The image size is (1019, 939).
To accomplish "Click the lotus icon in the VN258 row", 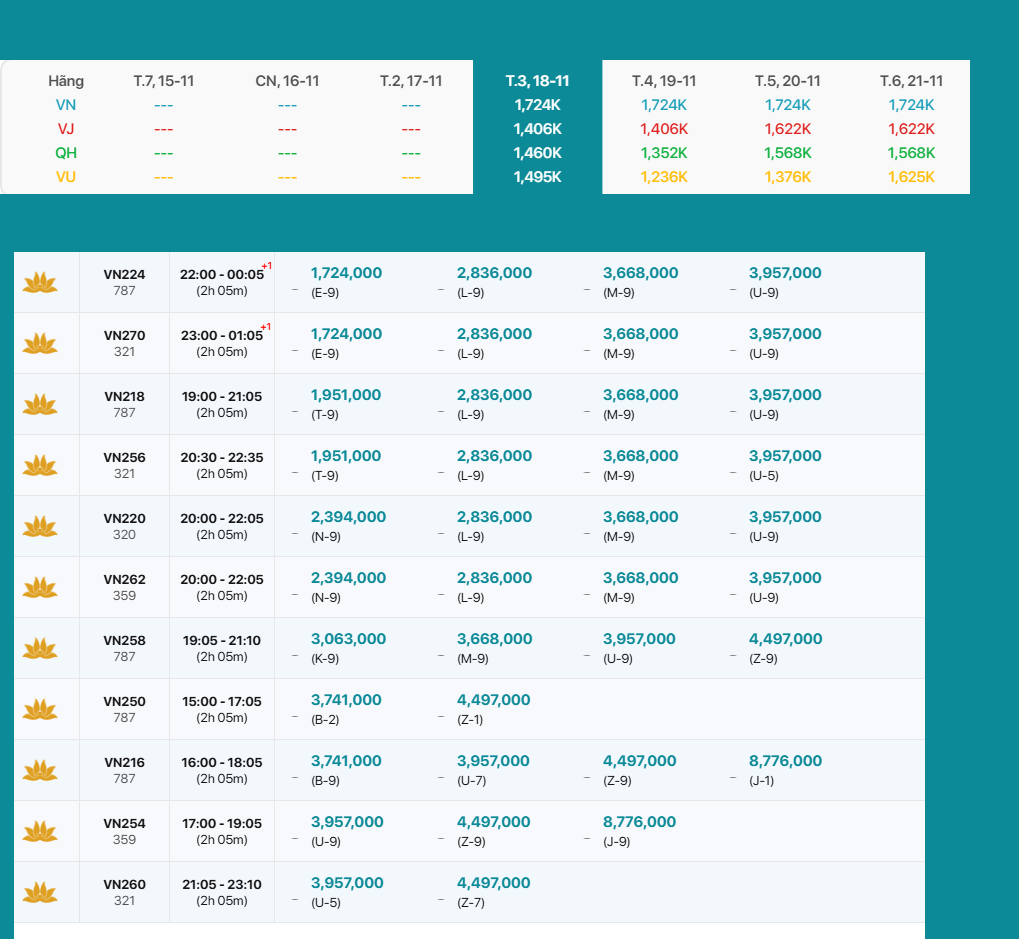I will pyautogui.click(x=40, y=649).
